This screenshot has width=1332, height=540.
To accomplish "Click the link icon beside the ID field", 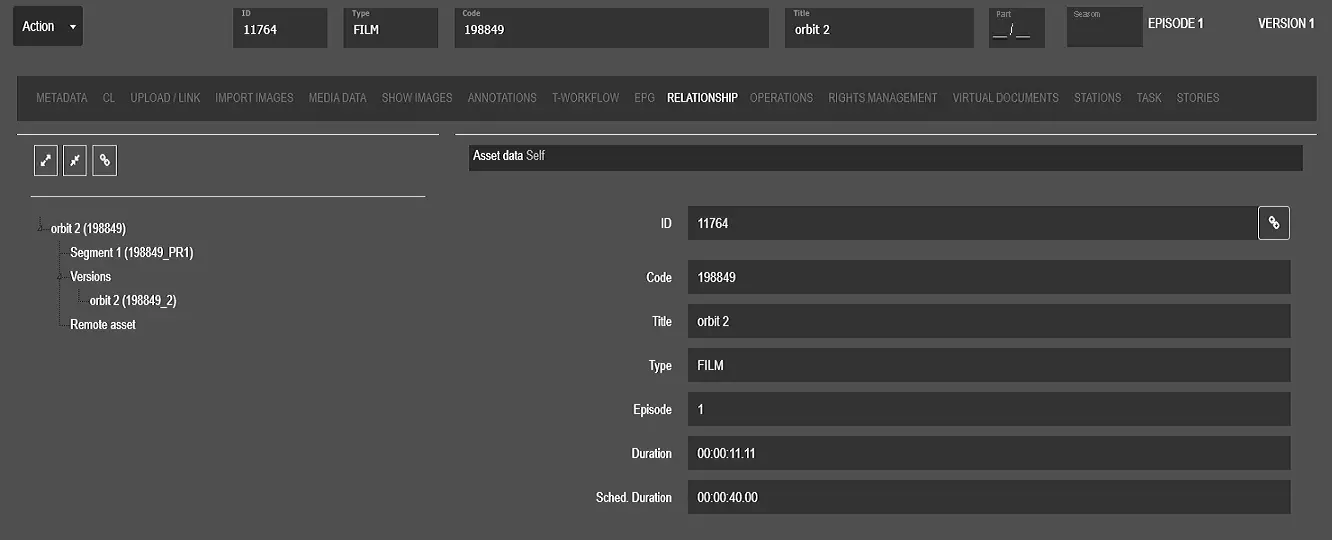I will [x=1273, y=224].
